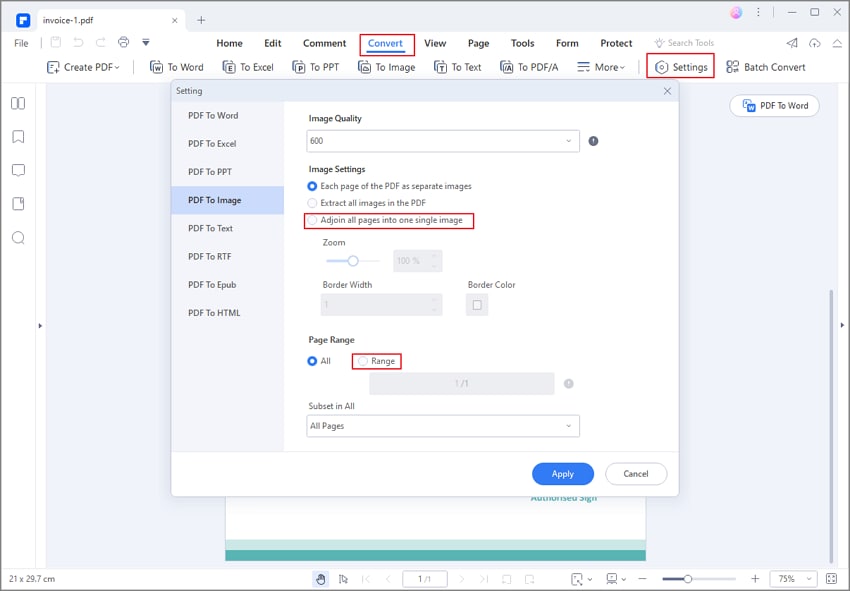The width and height of the screenshot is (850, 591).
Task: Open the Image Quality 600 dropdown
Action: pos(443,141)
